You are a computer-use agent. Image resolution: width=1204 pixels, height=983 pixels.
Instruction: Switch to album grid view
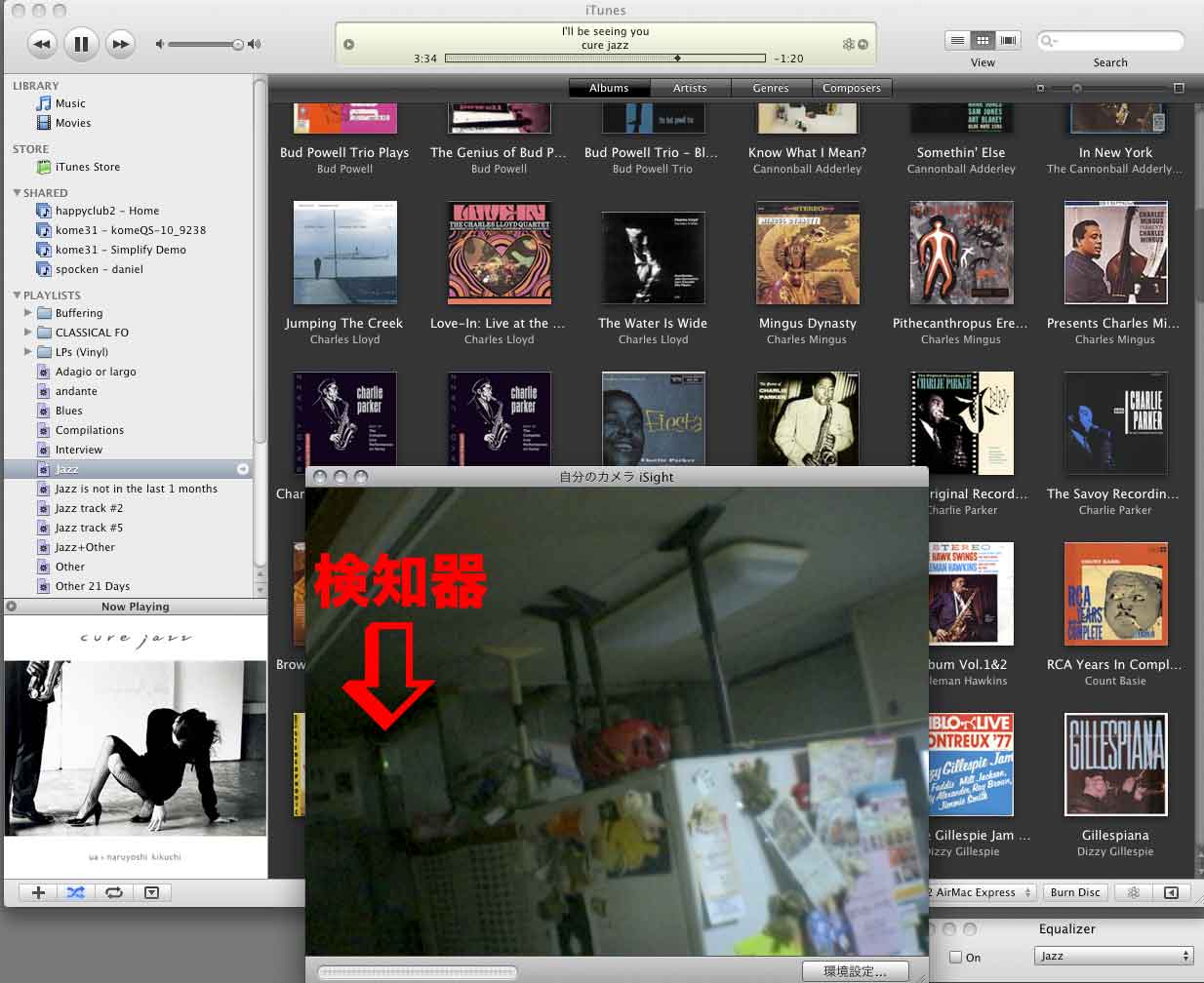click(983, 40)
